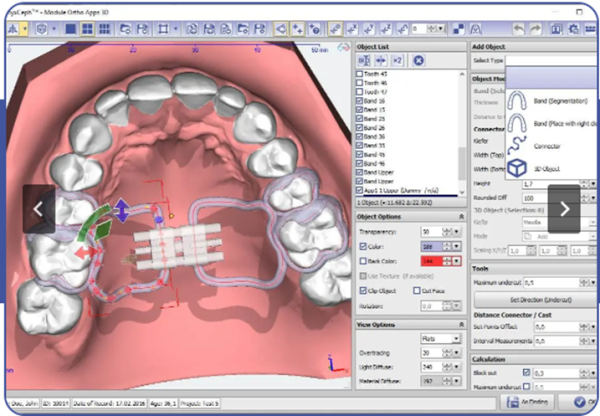Viewport: 600px width, 416px height.
Task: Click the checkered pattern toolbar icon
Action: click(458, 29)
